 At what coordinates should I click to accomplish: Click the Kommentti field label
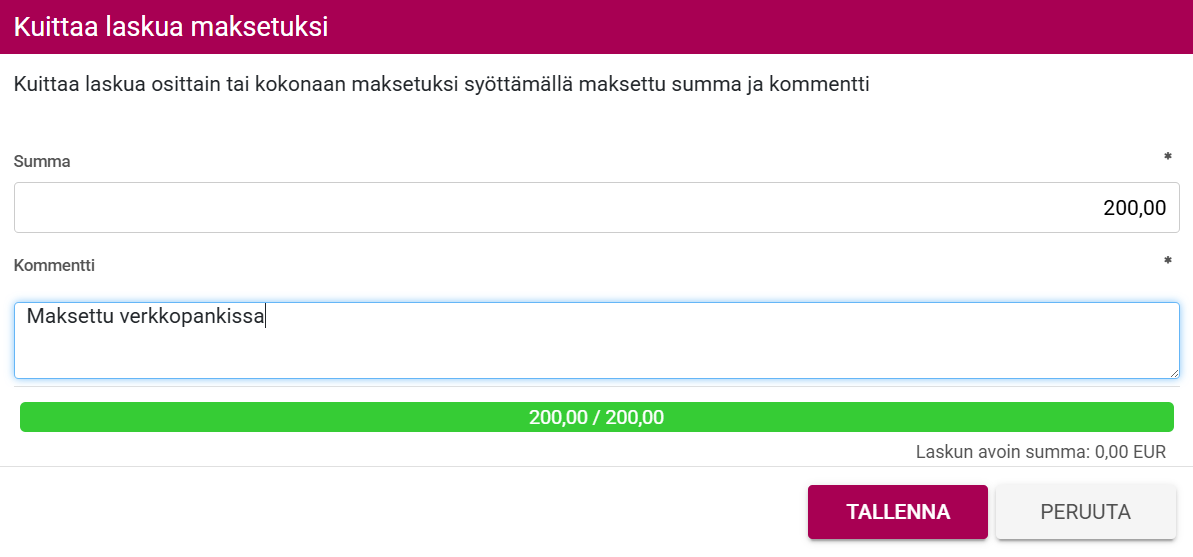pyautogui.click(x=54, y=265)
